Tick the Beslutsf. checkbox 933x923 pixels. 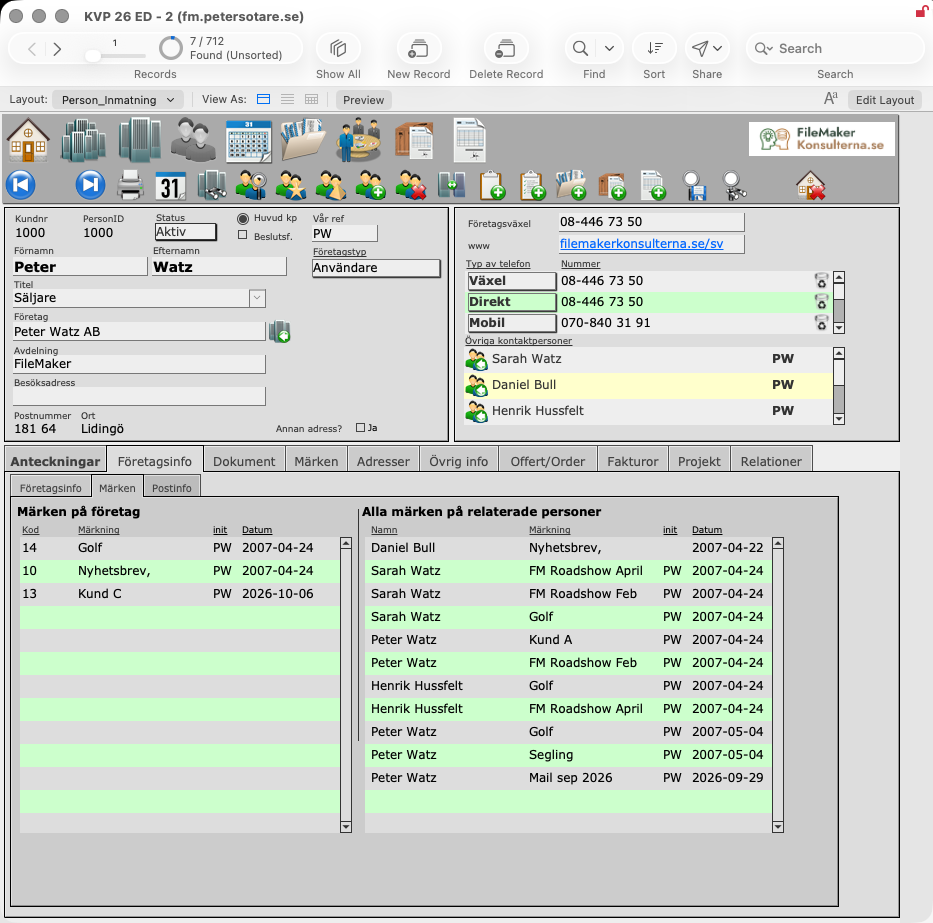242,235
